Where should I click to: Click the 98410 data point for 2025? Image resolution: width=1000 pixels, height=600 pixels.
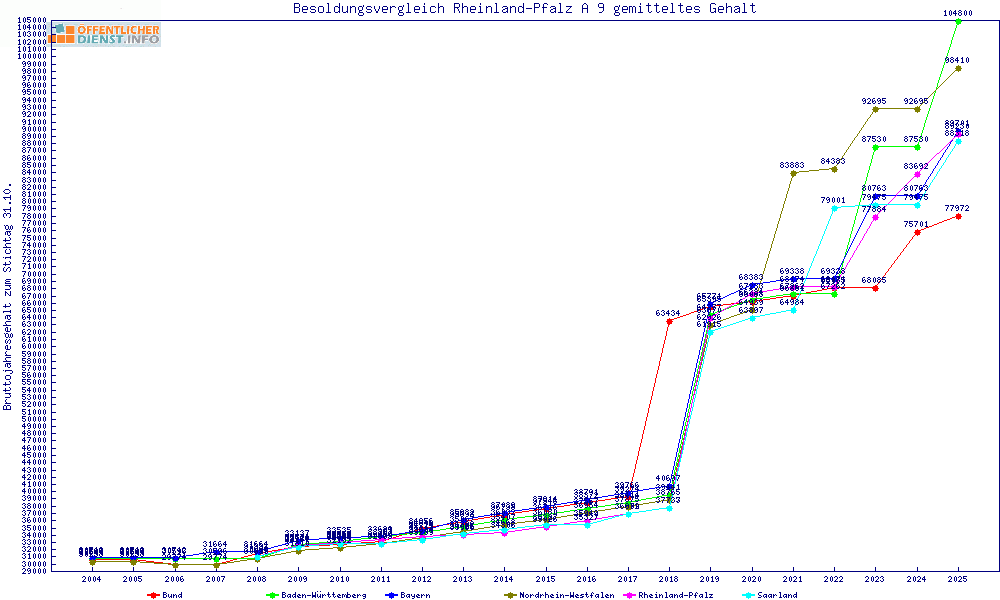pyautogui.click(x=958, y=68)
